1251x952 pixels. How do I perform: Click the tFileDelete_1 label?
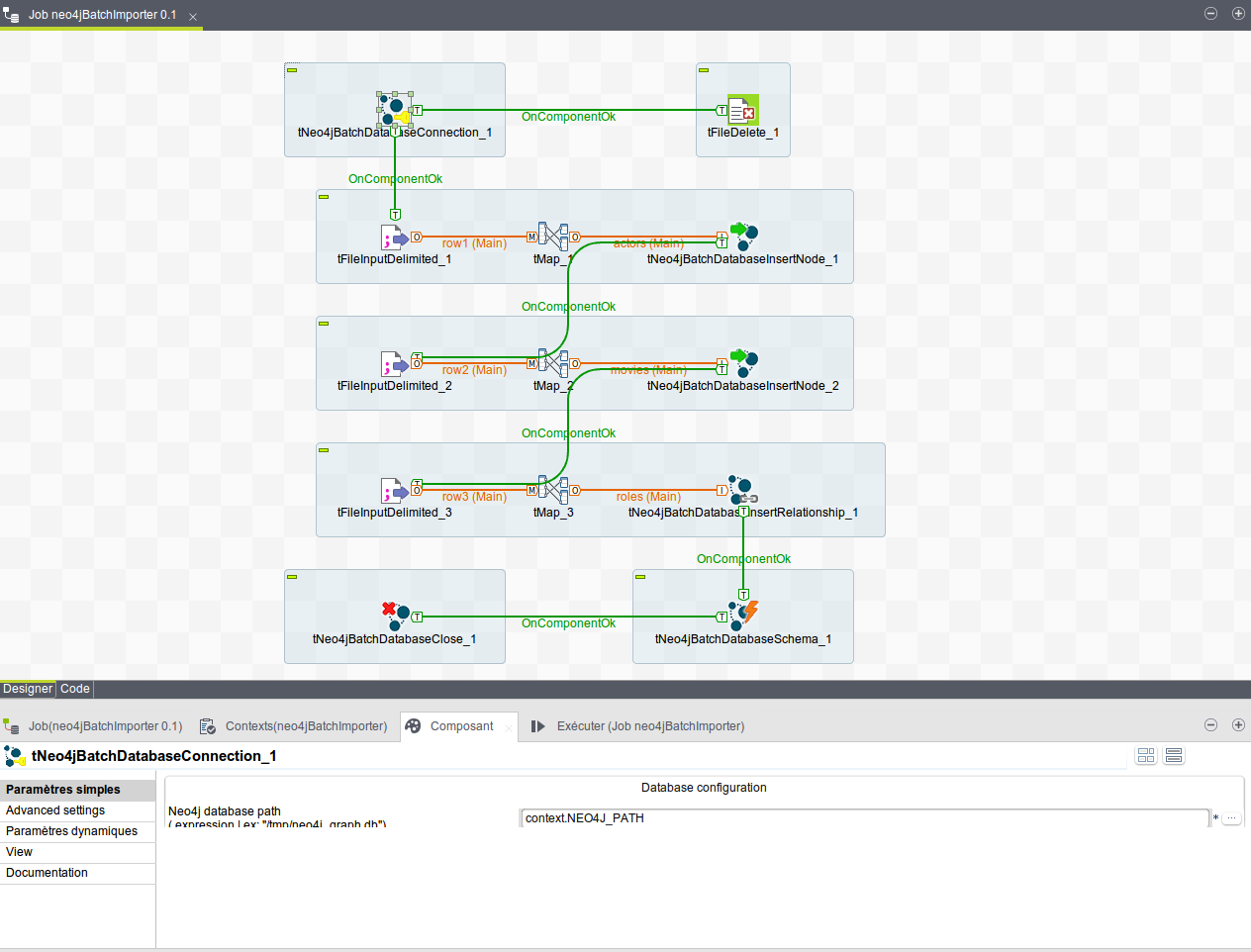pos(743,133)
